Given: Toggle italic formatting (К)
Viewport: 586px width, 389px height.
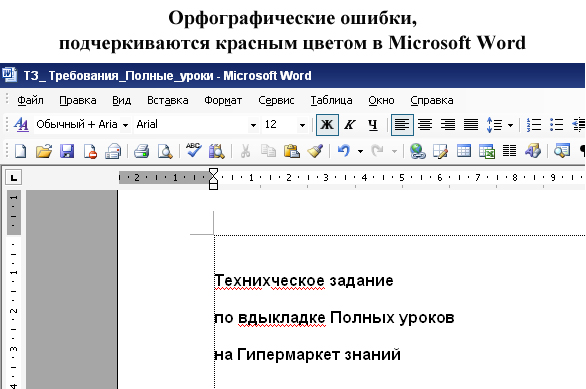Looking at the screenshot, I should pos(350,125).
